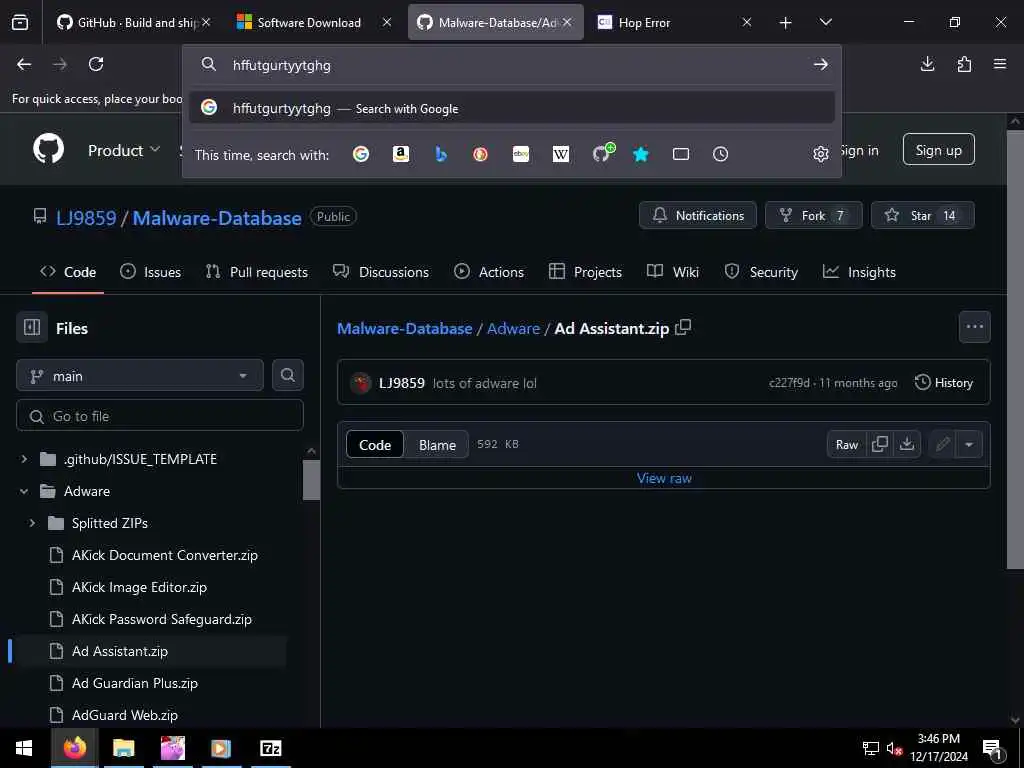Viewport: 1024px width, 768px height.
Task: Collapse file tree panel icon
Action: pos(32,327)
